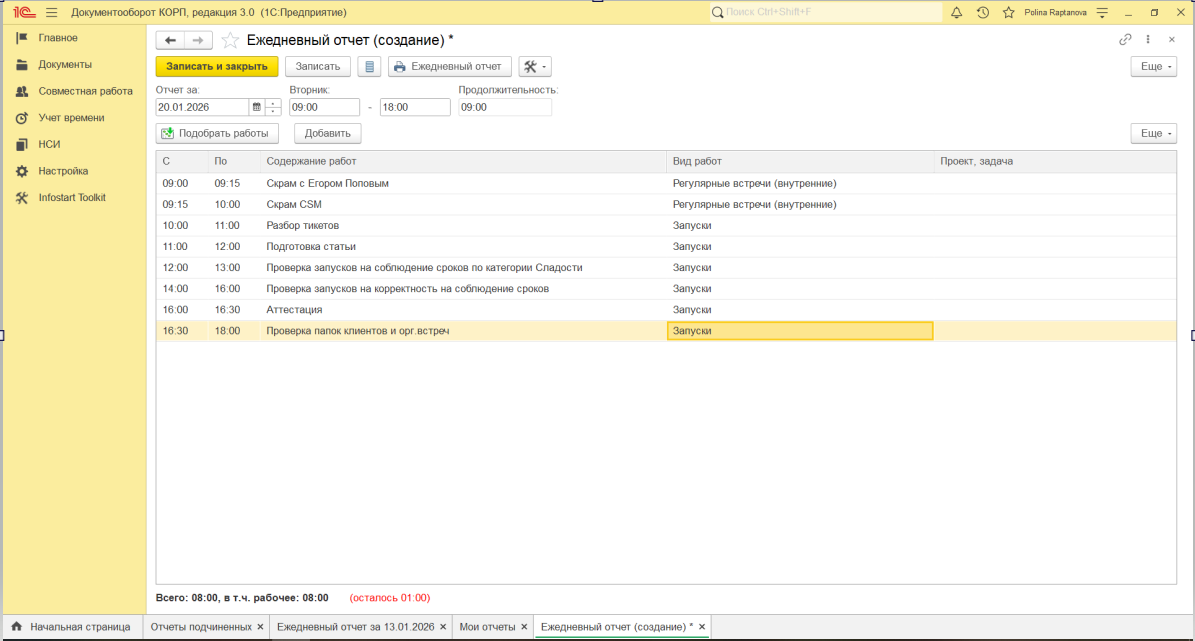
Task: Close the Отчеты подчиненных tab
Action: pyautogui.click(x=260, y=627)
